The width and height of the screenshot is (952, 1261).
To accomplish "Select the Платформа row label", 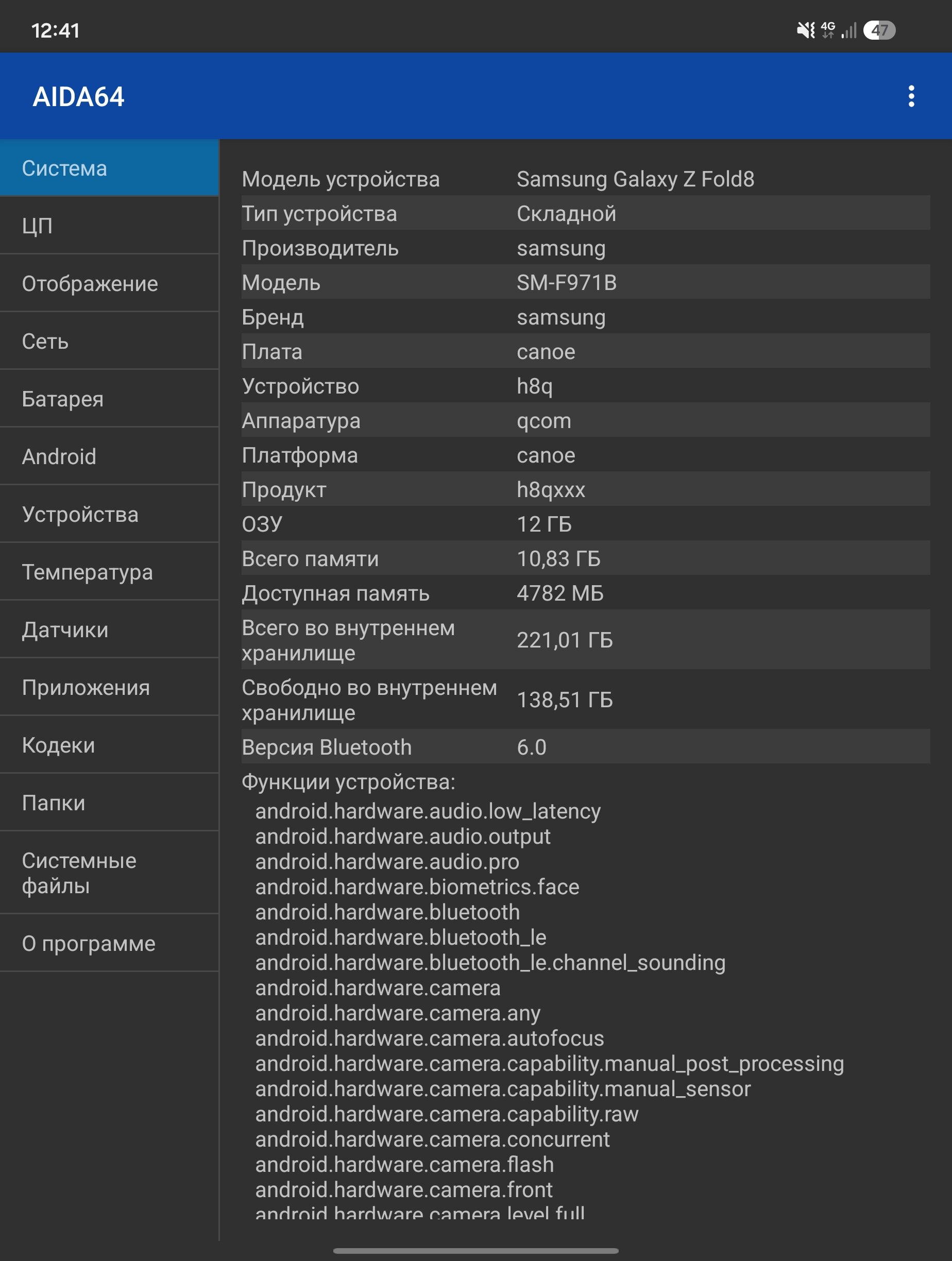I will click(x=300, y=455).
